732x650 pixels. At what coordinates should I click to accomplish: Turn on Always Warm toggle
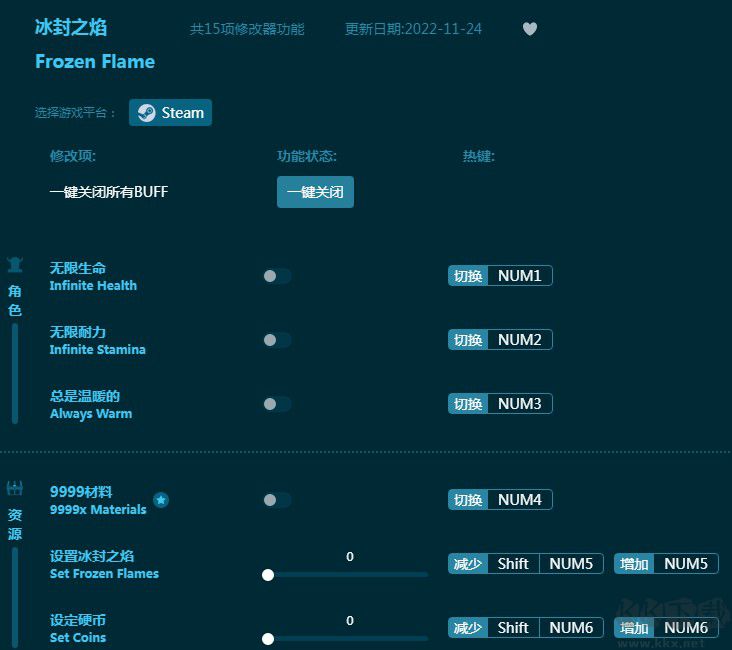point(277,404)
